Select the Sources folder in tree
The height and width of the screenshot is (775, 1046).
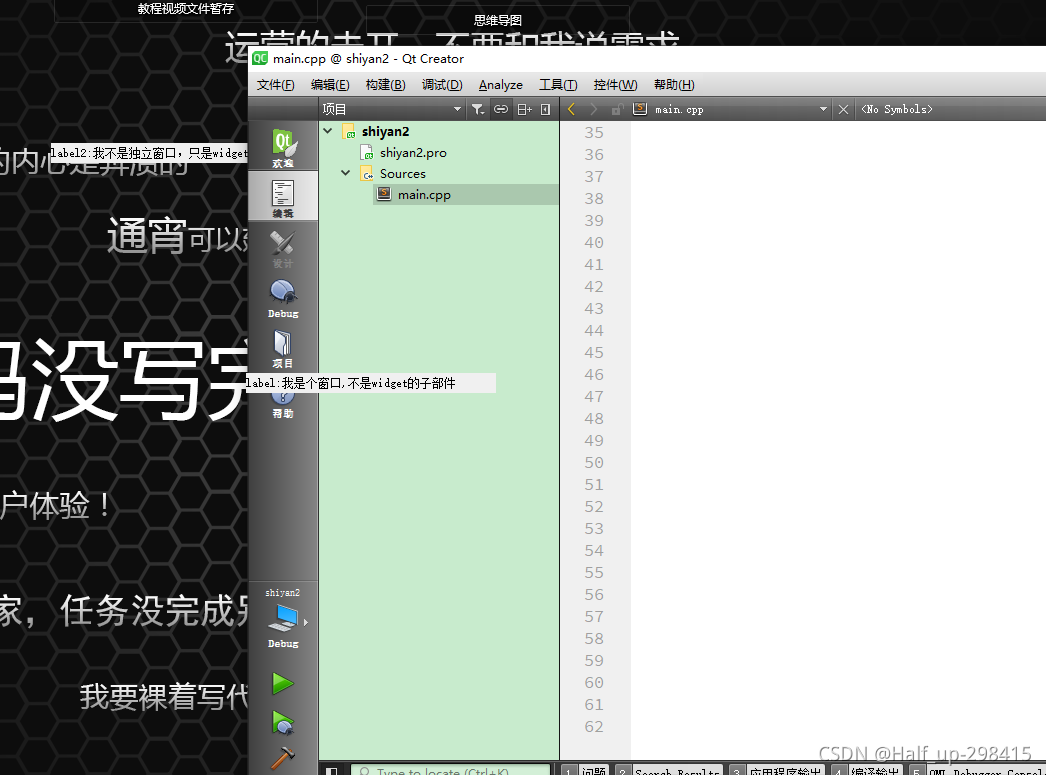[402, 173]
